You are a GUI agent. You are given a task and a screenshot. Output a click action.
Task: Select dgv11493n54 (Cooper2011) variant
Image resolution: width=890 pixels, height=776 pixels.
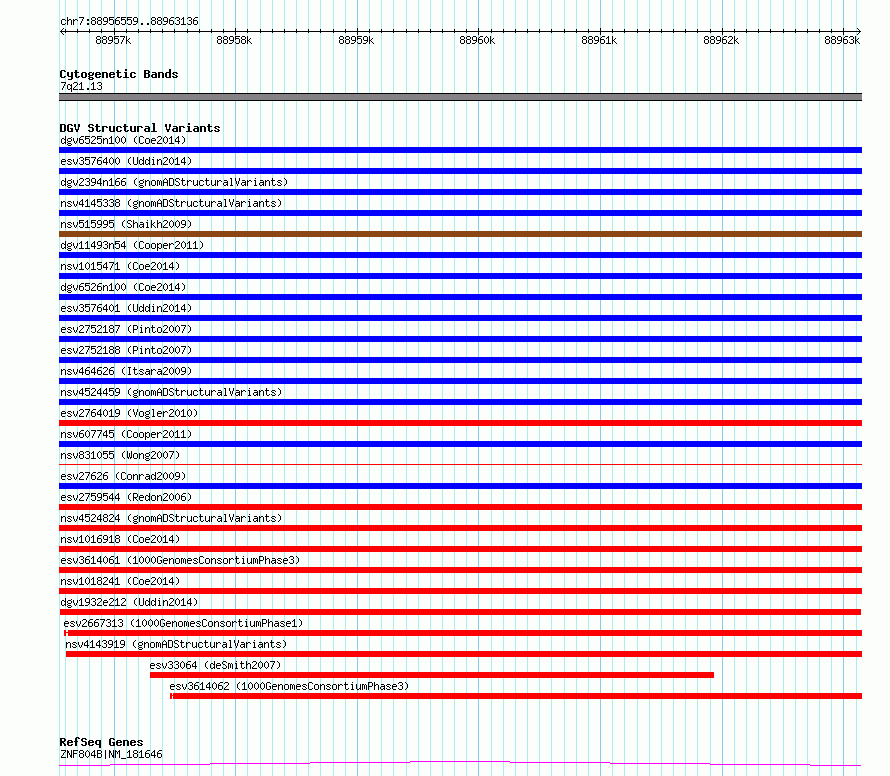[132, 245]
